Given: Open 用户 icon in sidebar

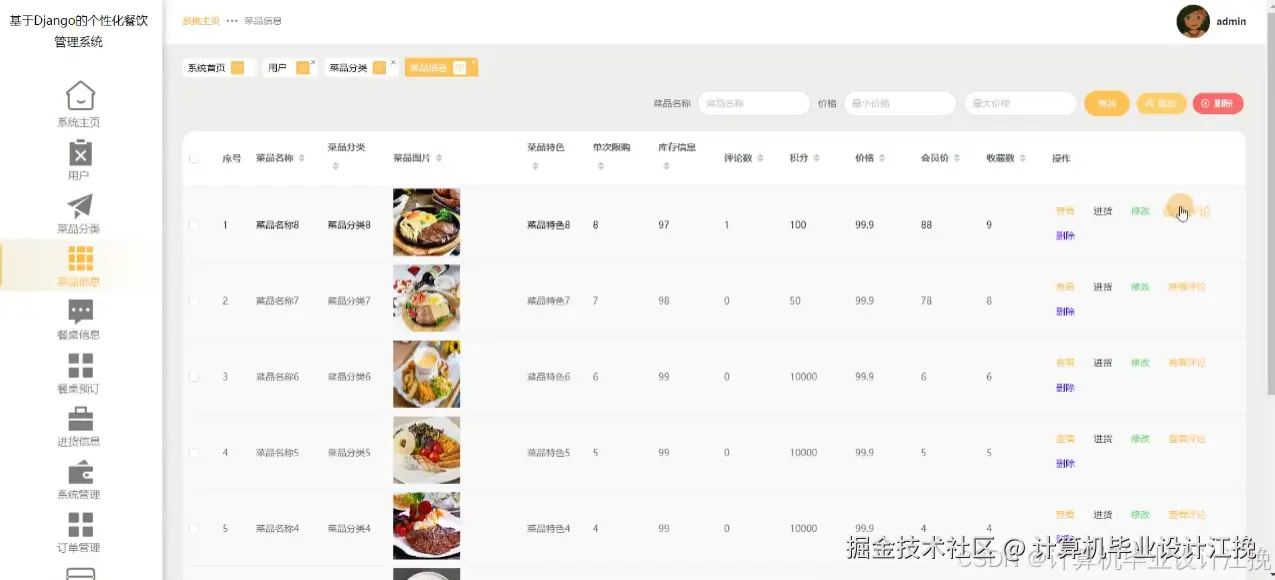Looking at the screenshot, I should (x=80, y=152).
